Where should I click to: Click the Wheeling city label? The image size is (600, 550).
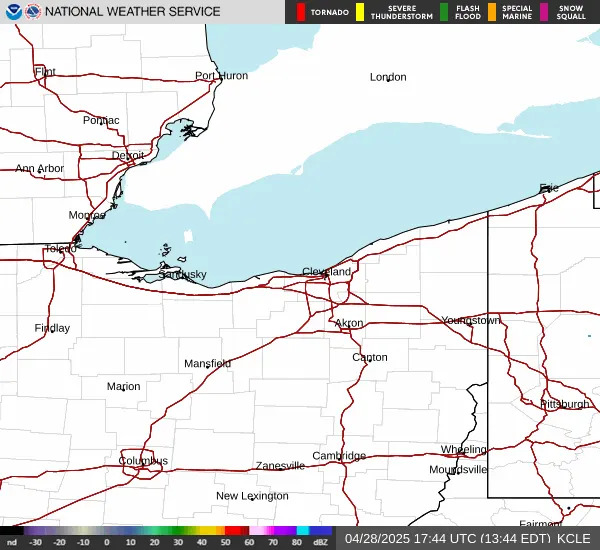click(463, 449)
